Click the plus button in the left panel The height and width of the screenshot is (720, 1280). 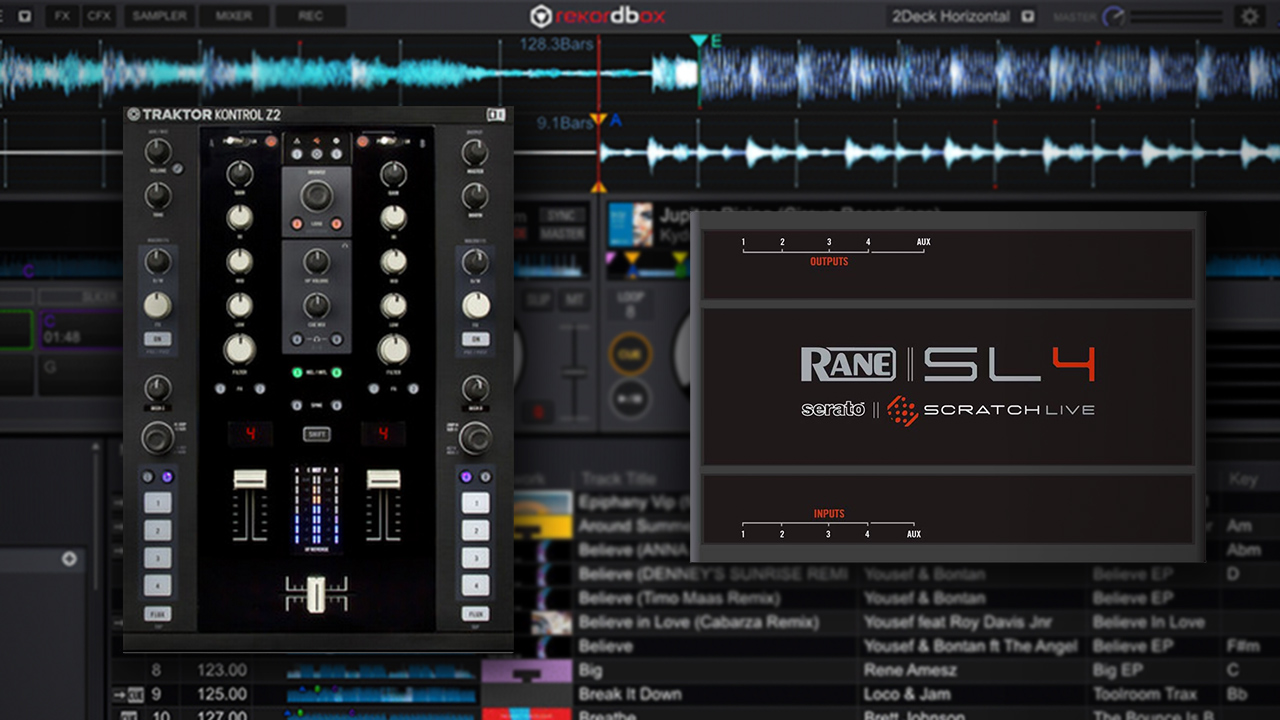click(x=69, y=559)
